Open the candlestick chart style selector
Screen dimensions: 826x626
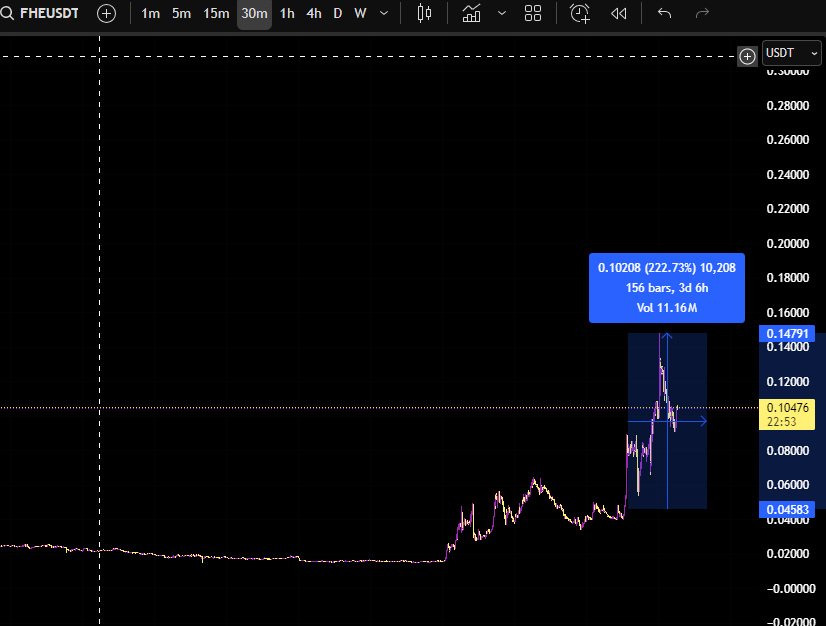(x=424, y=14)
